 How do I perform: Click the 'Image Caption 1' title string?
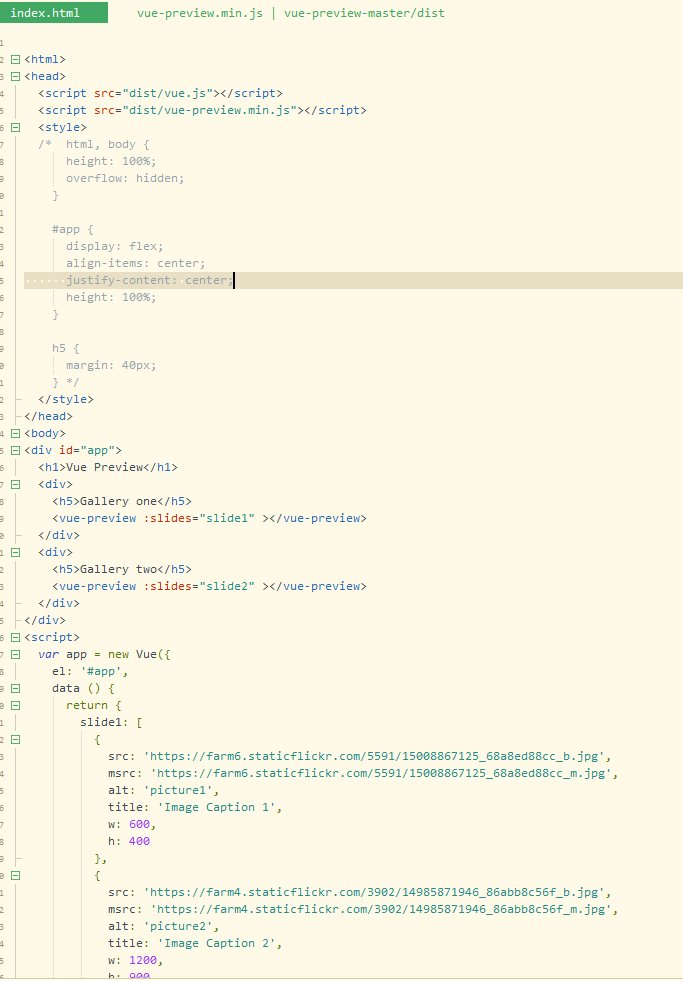coord(216,807)
